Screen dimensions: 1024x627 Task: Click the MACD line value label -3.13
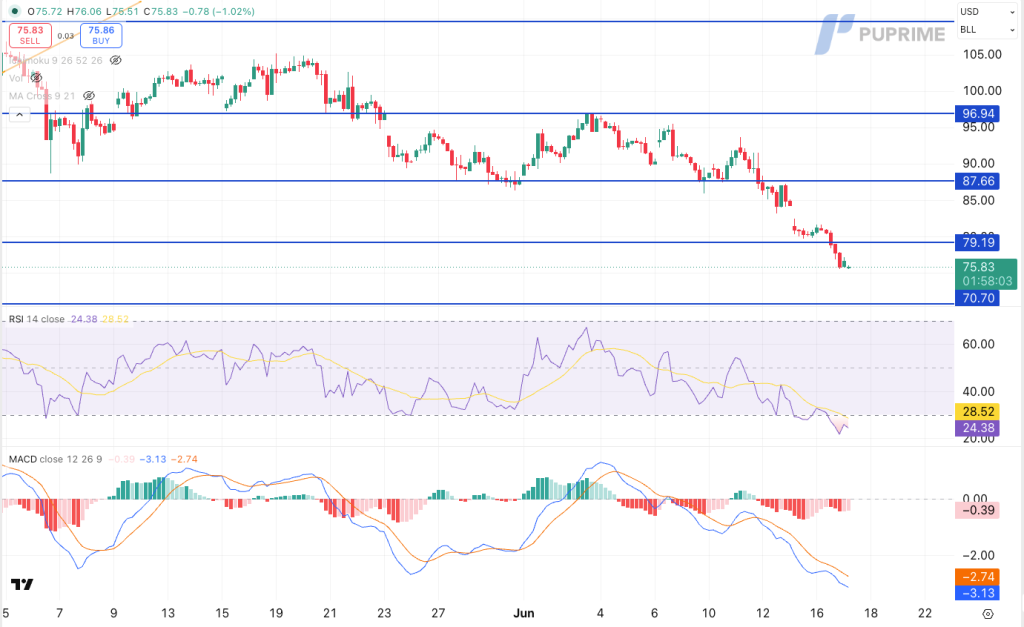977,593
